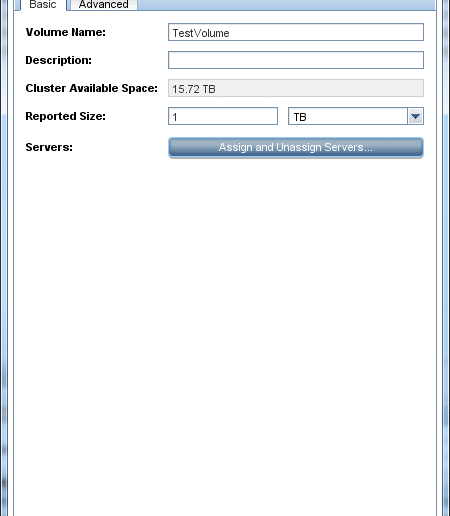Select the Reported Size label
The width and height of the screenshot is (450, 516).
(x=66, y=116)
